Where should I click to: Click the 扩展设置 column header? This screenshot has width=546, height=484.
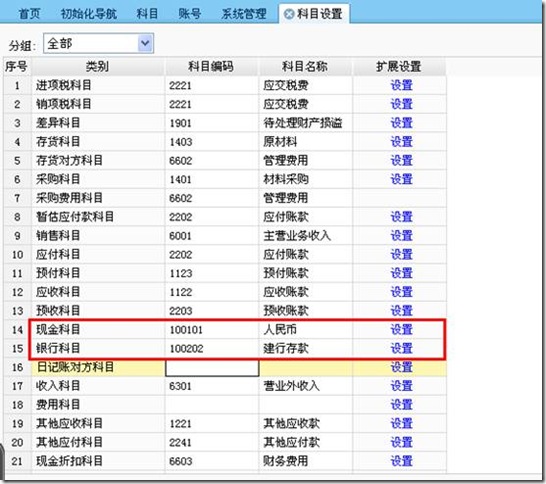click(x=399, y=66)
